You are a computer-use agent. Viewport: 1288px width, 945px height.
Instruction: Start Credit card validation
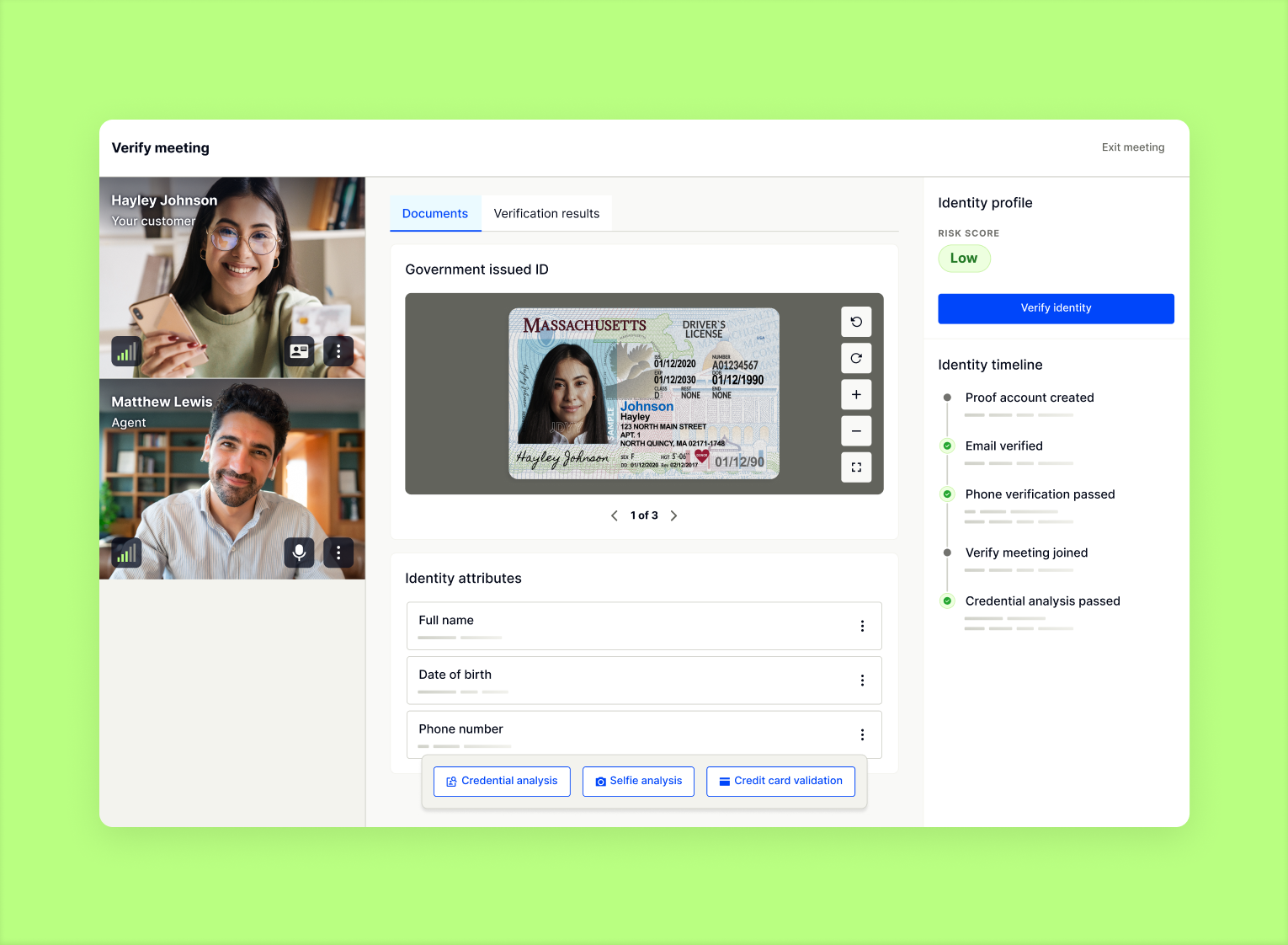pyautogui.click(x=780, y=782)
